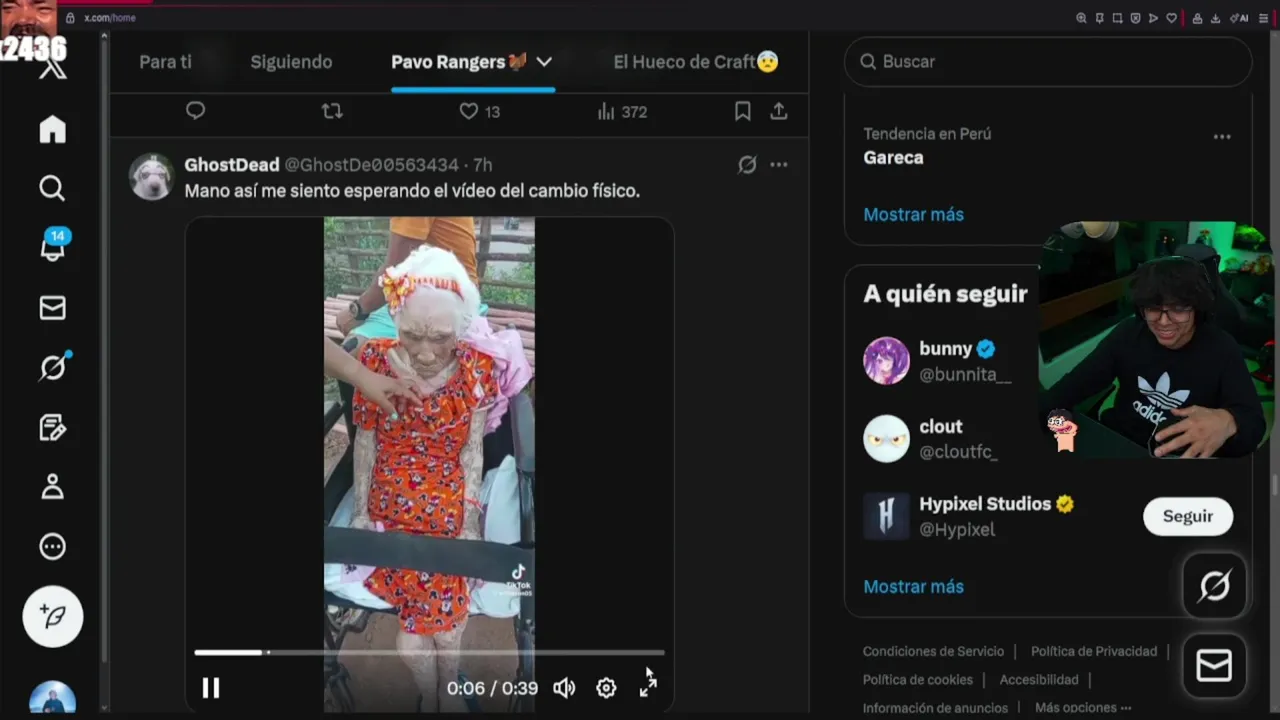Open the El Hueco de Craft tab

pos(696,62)
